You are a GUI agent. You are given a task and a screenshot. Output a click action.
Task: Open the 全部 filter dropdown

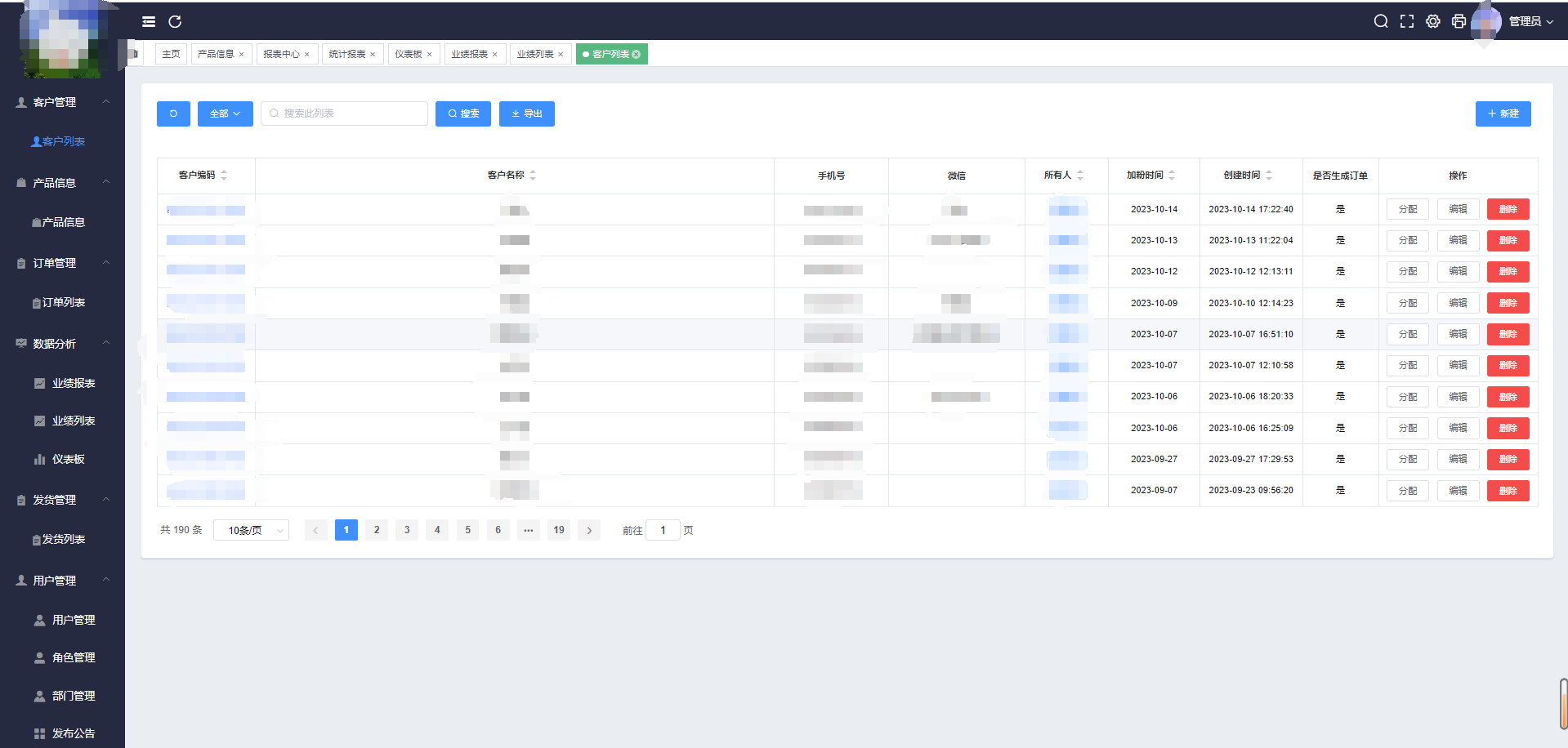(x=226, y=114)
